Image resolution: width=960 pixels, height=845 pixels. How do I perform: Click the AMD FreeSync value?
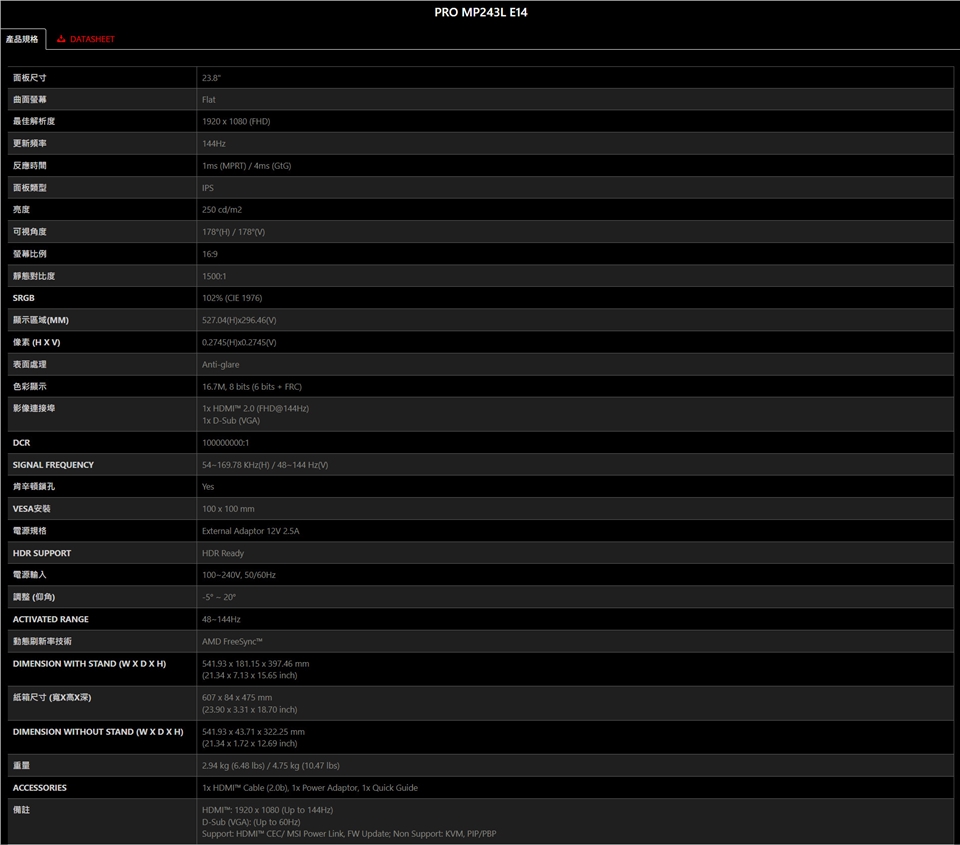click(232, 642)
